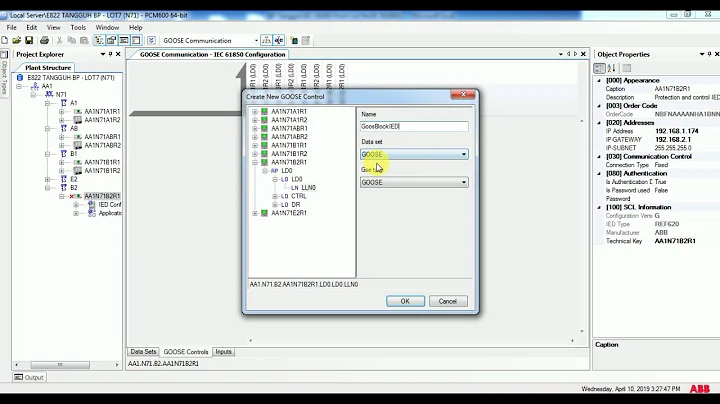Click the Cut scissors toolbar icon
Image resolution: width=720 pixels, height=404 pixels.
(x=59, y=40)
